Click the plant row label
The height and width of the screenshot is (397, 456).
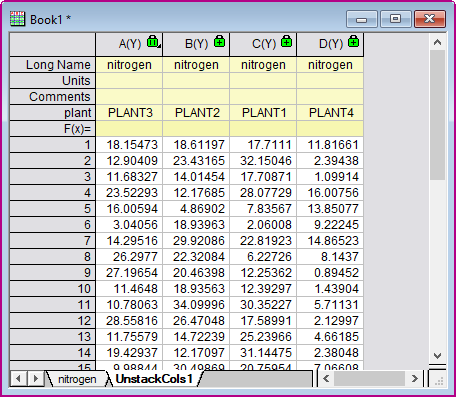click(x=53, y=113)
